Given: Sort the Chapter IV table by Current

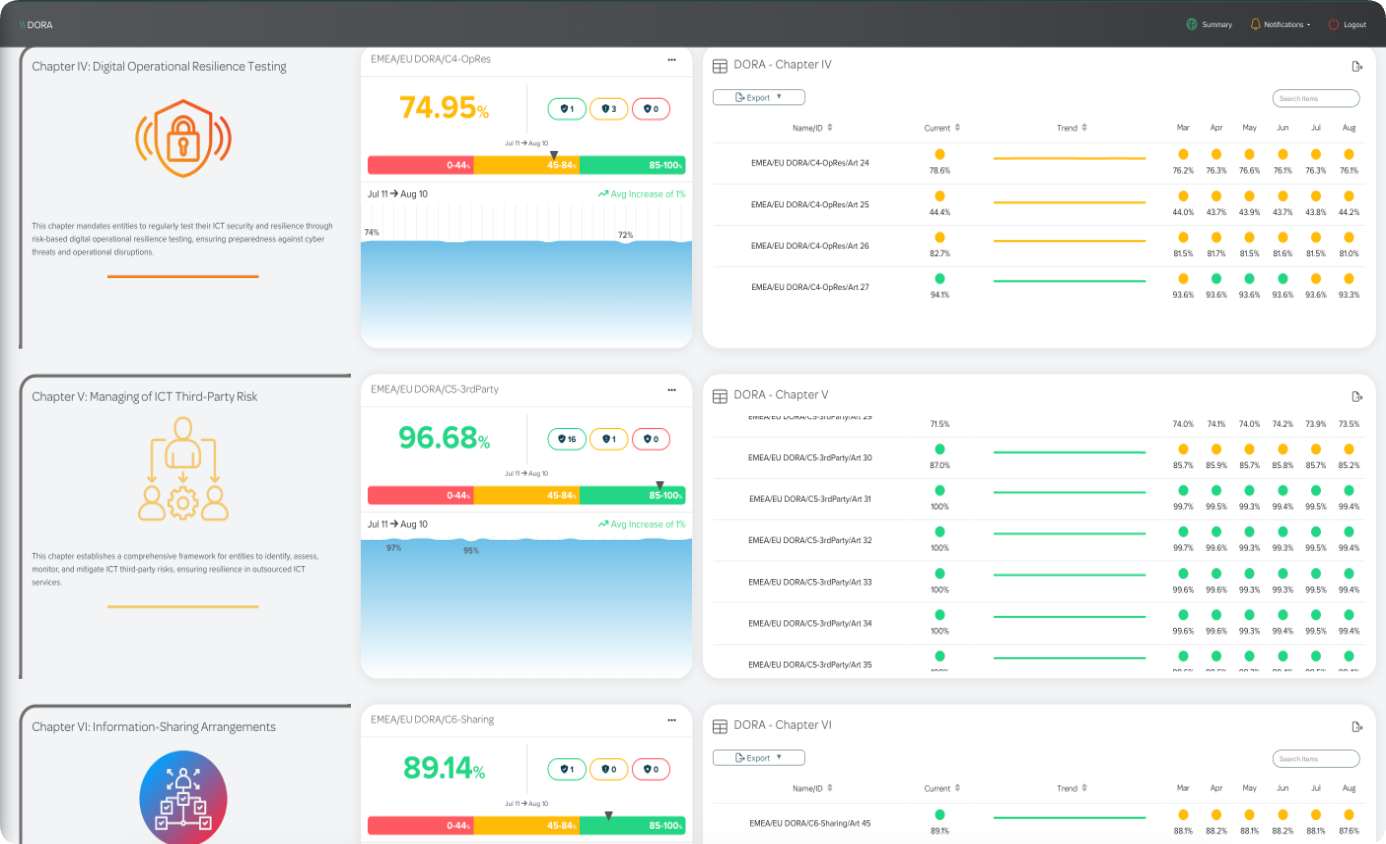Looking at the screenshot, I should 942,128.
